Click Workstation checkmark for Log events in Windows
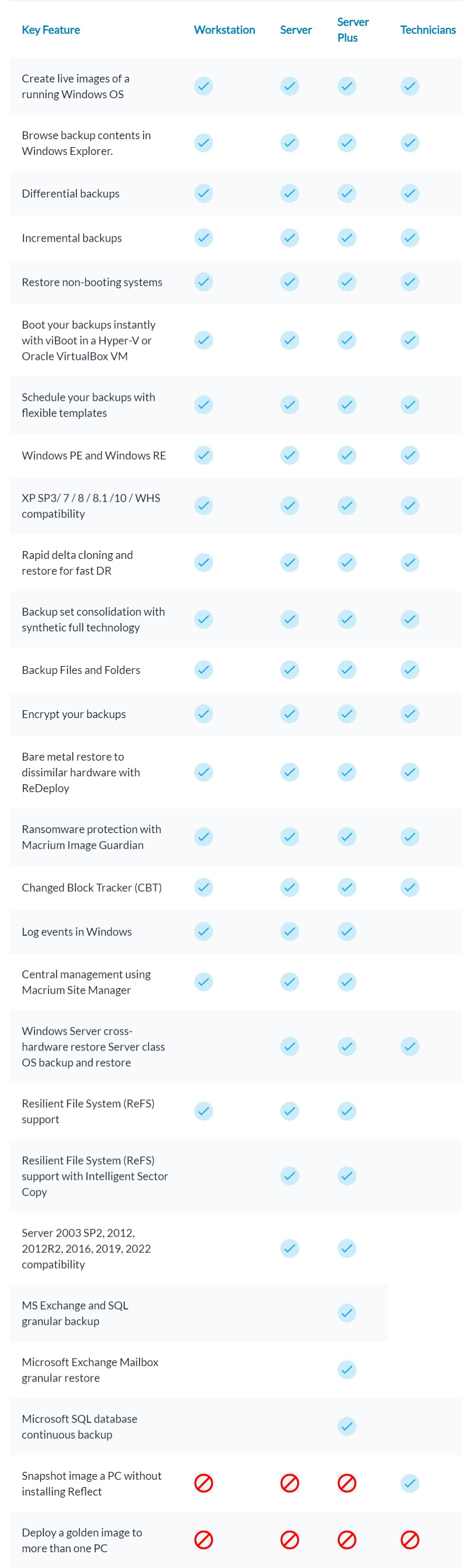462x1568 pixels. (203, 931)
